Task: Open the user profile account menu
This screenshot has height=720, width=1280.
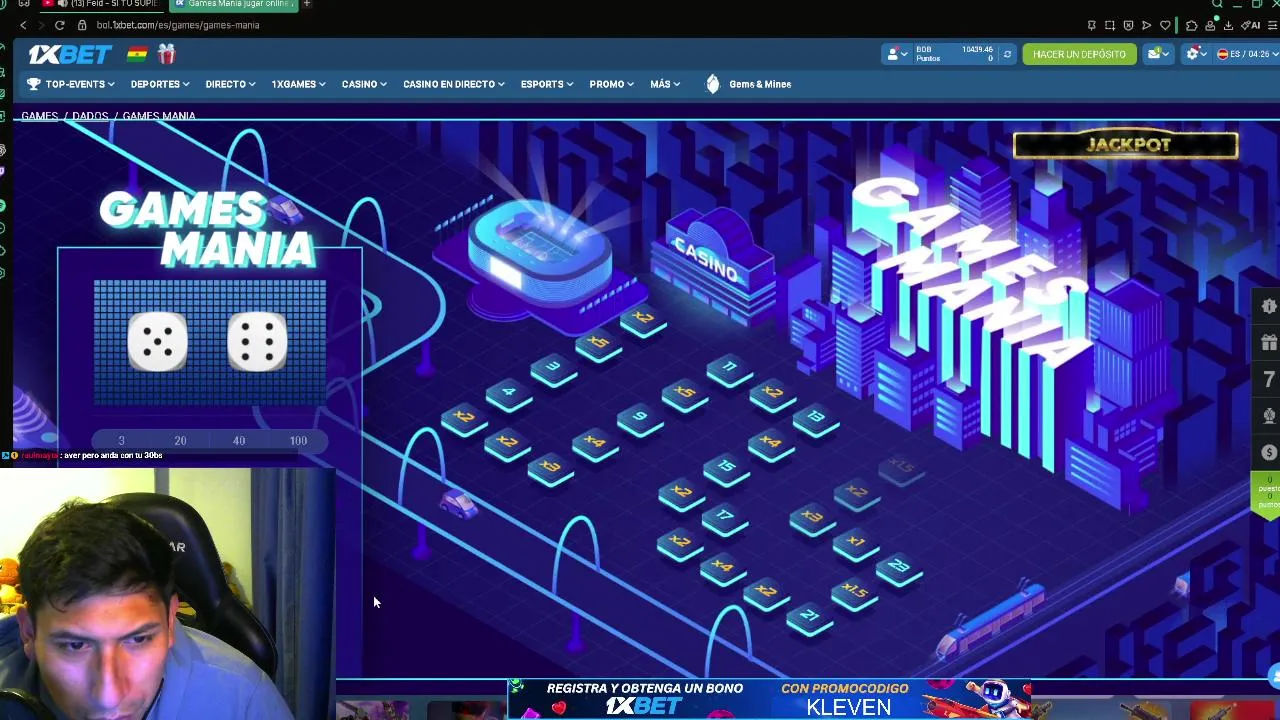Action: click(897, 54)
